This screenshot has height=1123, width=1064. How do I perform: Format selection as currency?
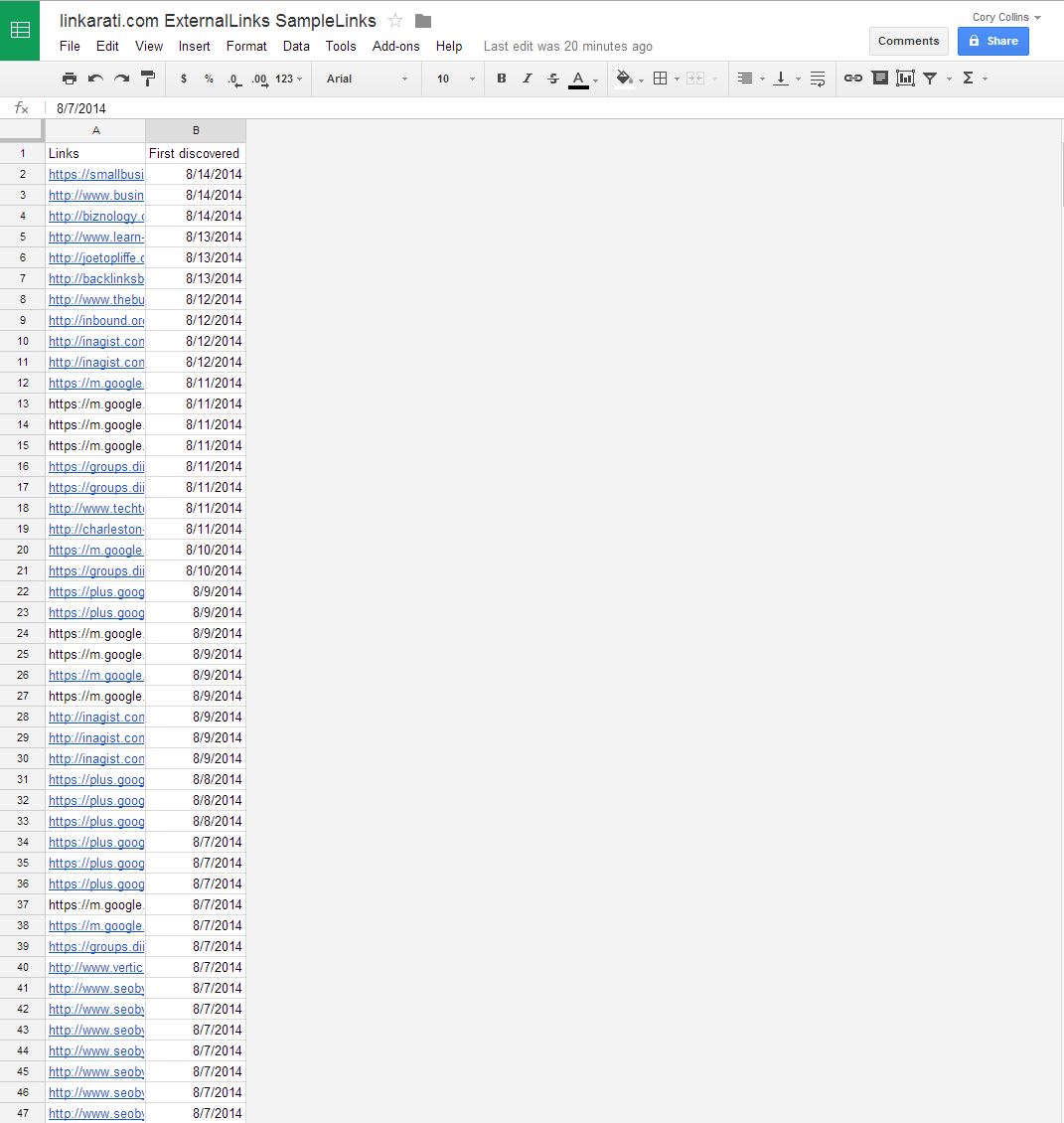click(x=183, y=78)
